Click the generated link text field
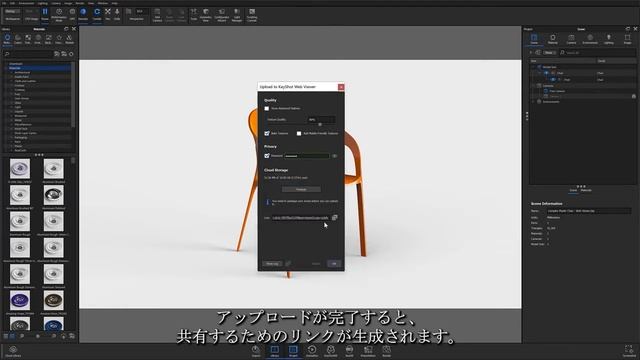The height and width of the screenshot is (360, 640). pyautogui.click(x=300, y=218)
